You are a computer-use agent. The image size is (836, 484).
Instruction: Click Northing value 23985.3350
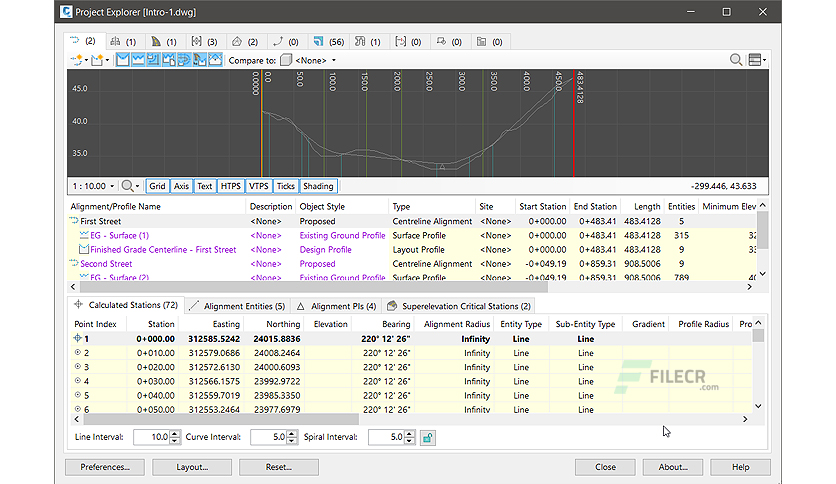(x=277, y=396)
